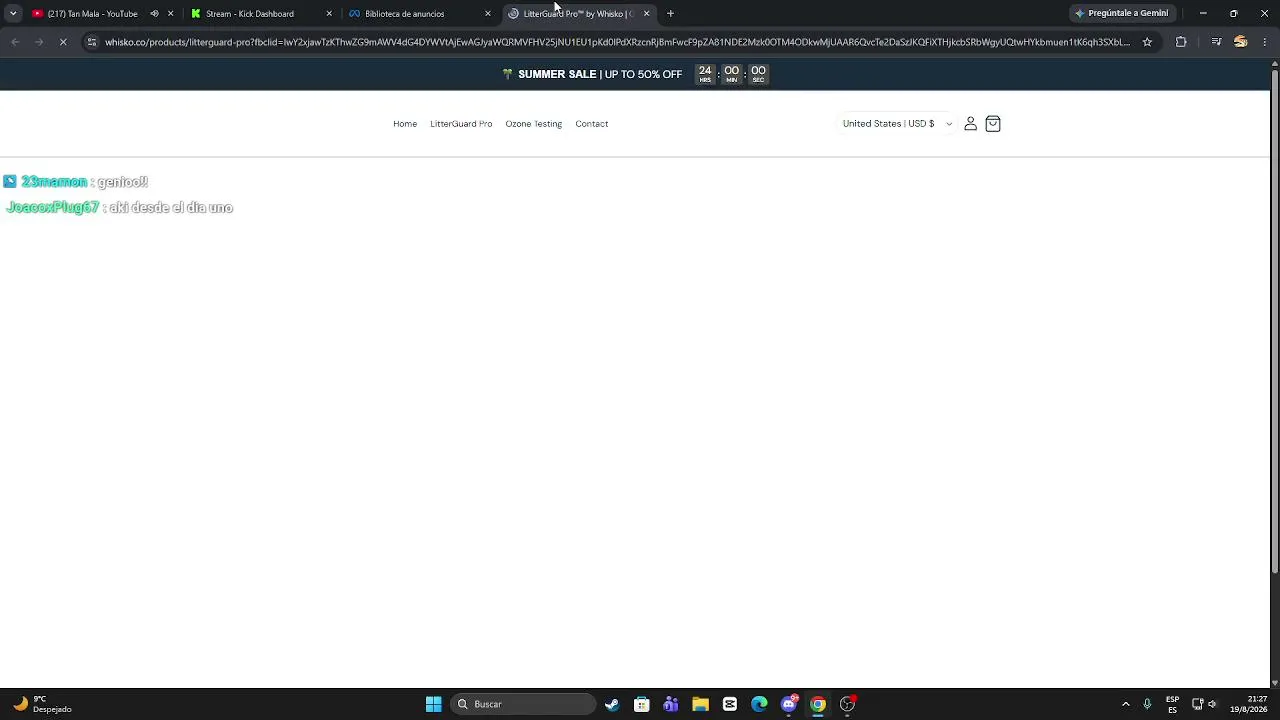
Task: Switch to the Tan Mala YouTube tab
Action: coord(92,14)
